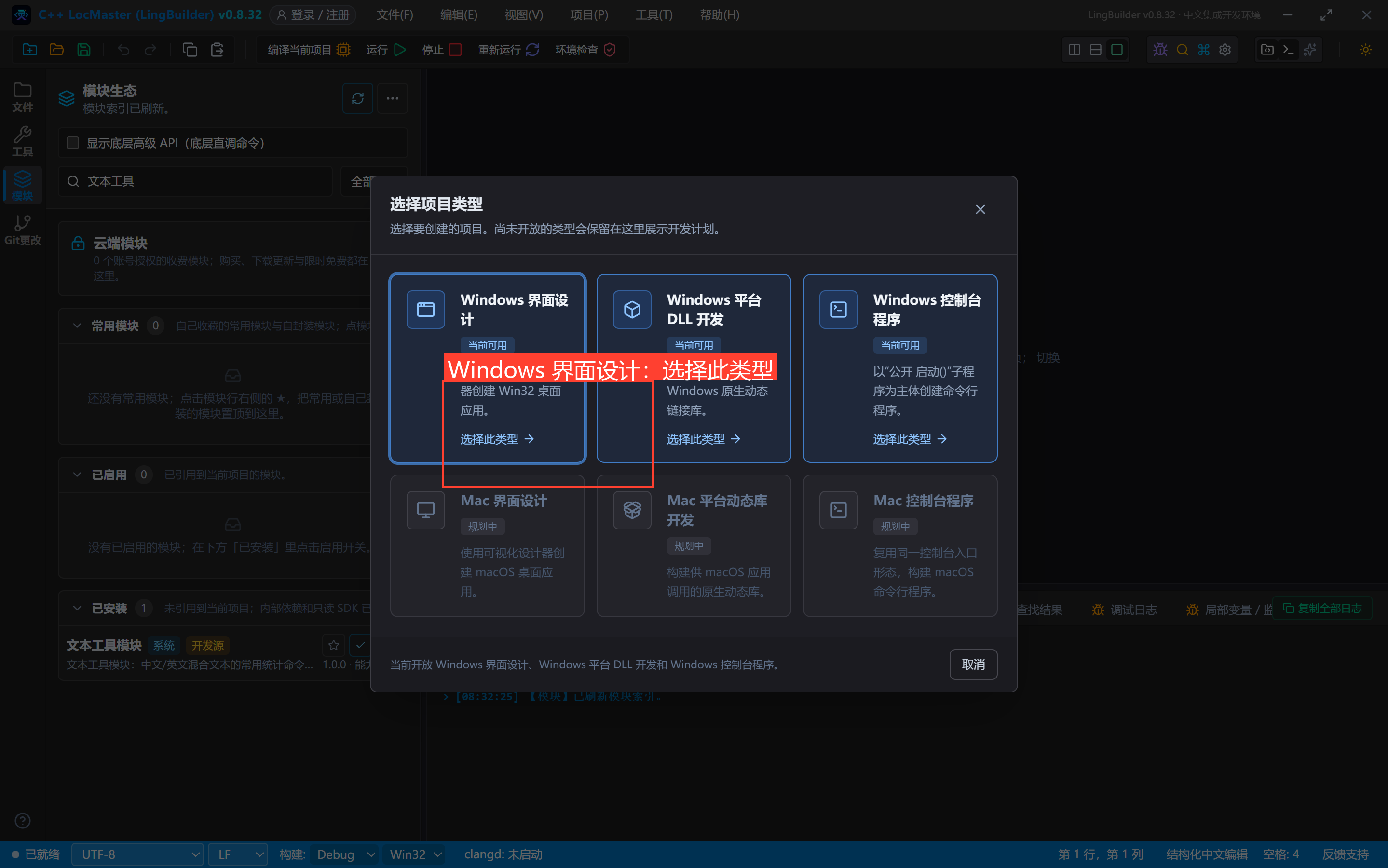
Task: Click the search magnifier toolbar icon
Action: [x=1182, y=50]
